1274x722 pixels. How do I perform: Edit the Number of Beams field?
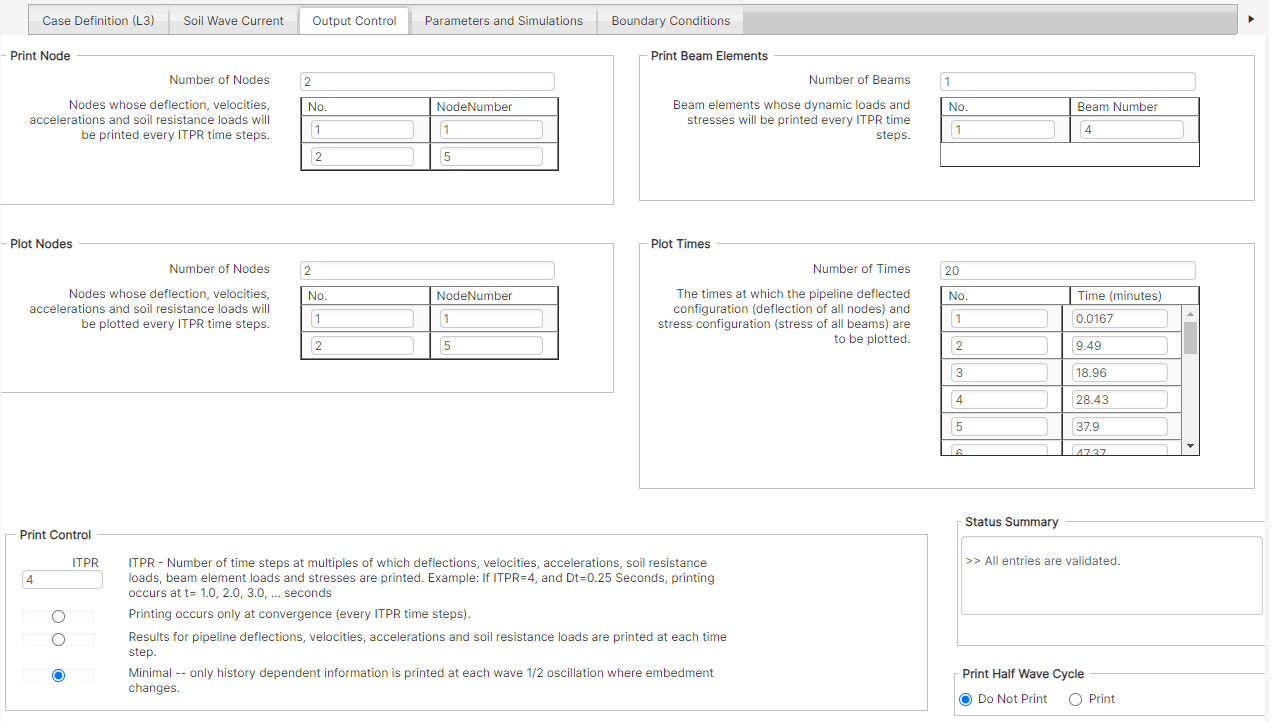pos(1067,80)
